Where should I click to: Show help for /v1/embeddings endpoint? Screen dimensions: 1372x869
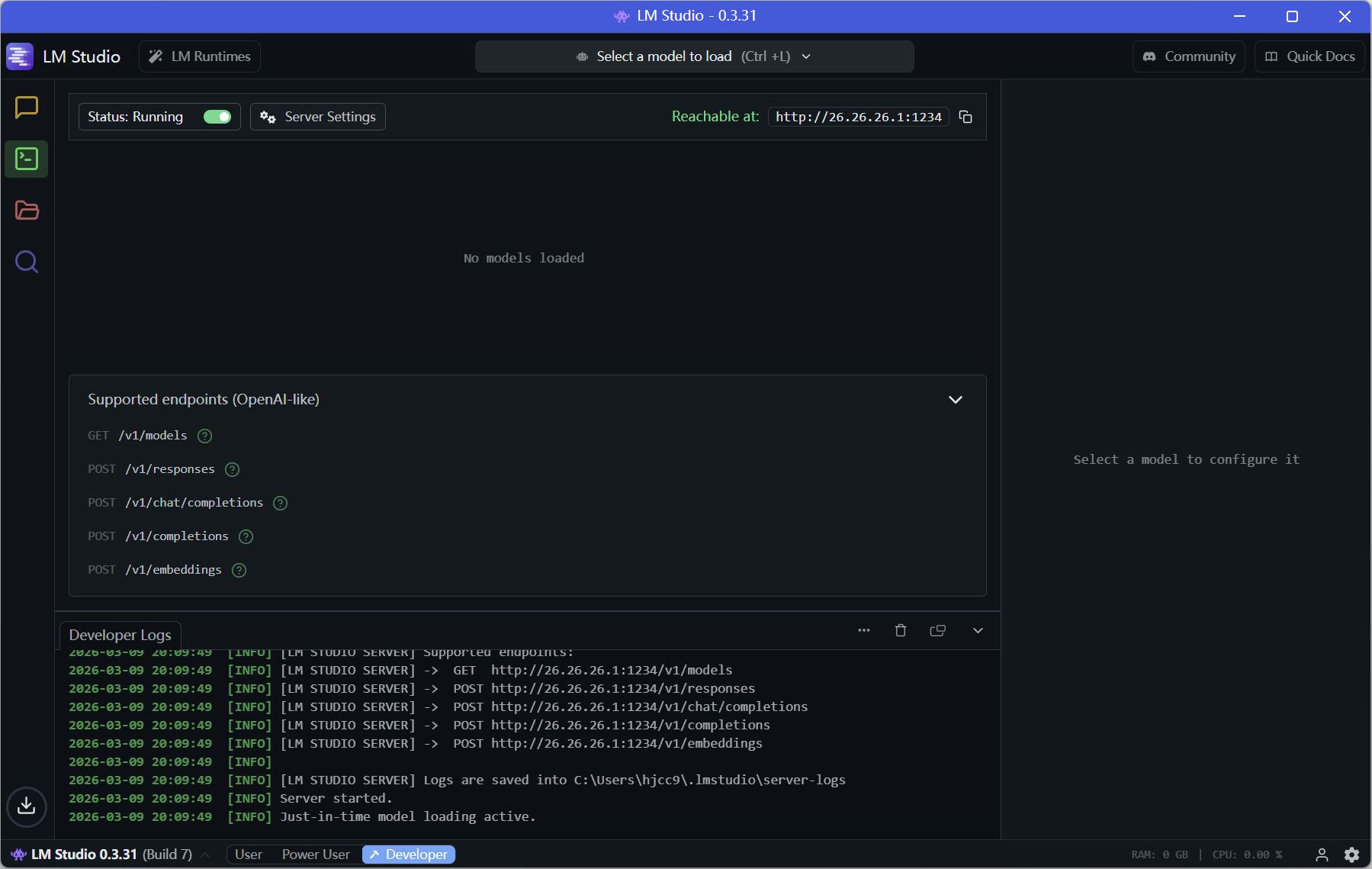(239, 570)
